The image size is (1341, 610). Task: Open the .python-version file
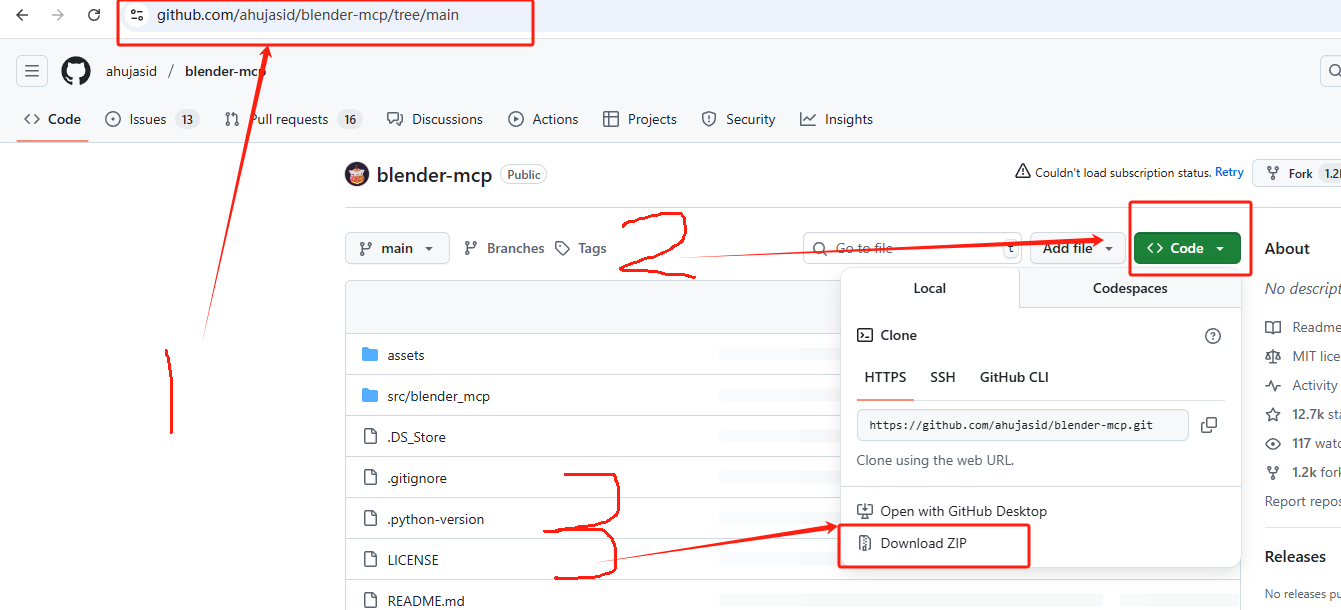coord(436,519)
